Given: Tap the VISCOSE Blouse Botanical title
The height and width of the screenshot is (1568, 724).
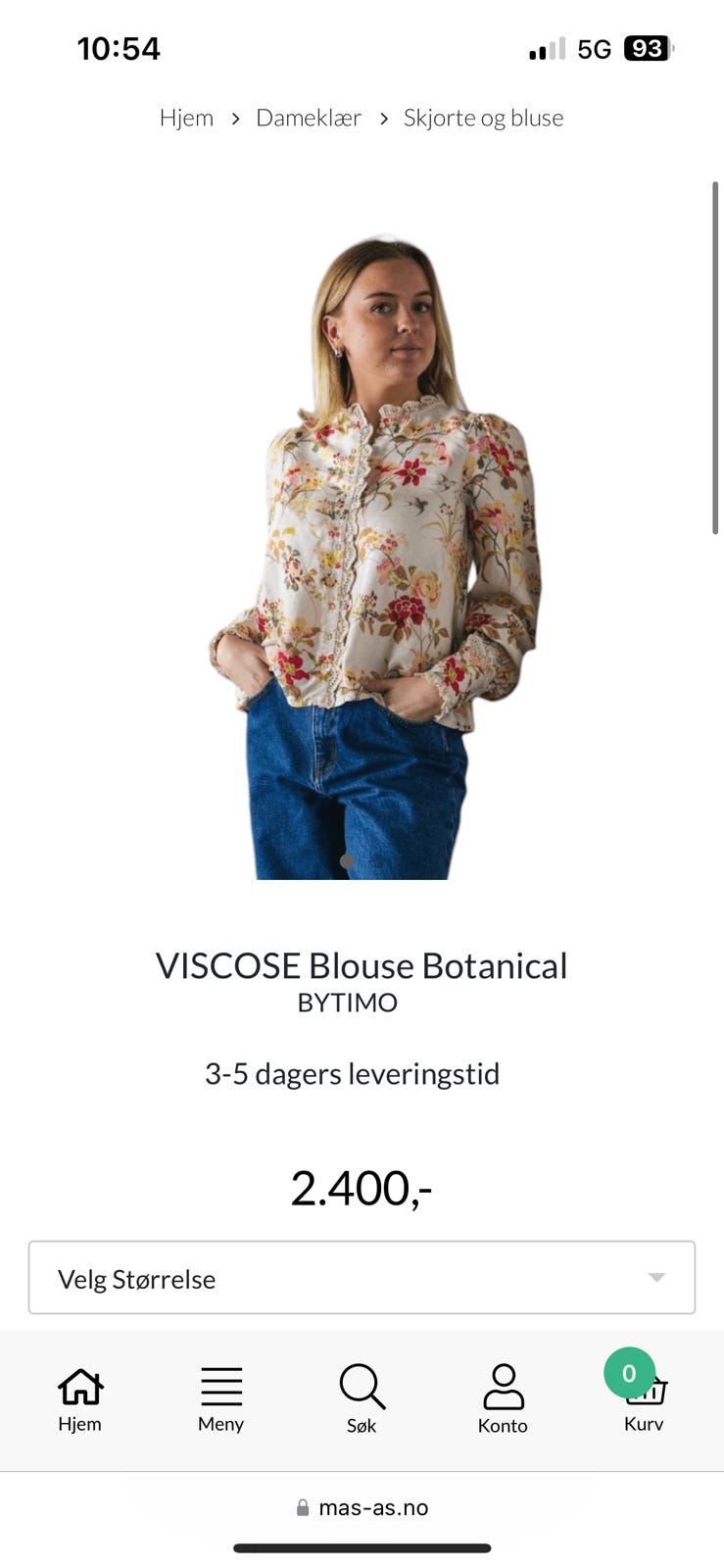Looking at the screenshot, I should coord(362,965).
